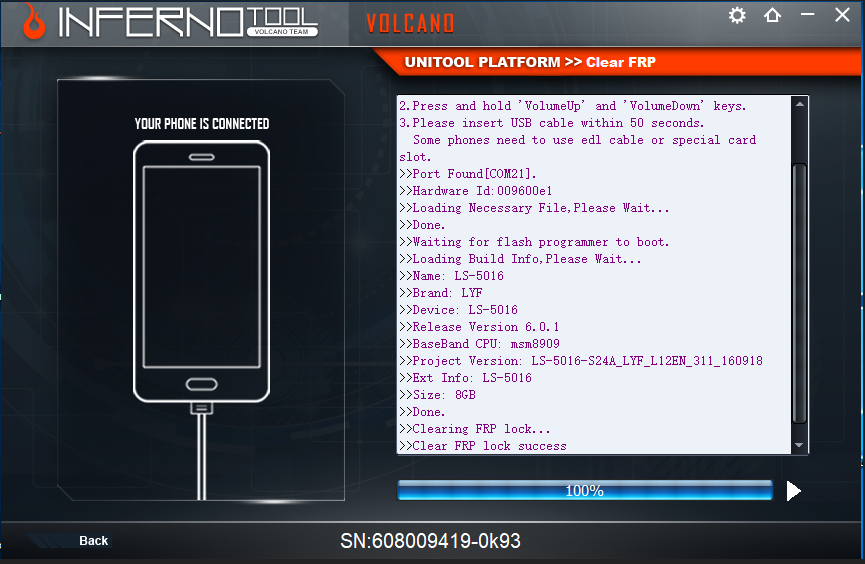Click log line 'Port Found[COM21].'
Screen dimensions: 865x564
(x=468, y=174)
